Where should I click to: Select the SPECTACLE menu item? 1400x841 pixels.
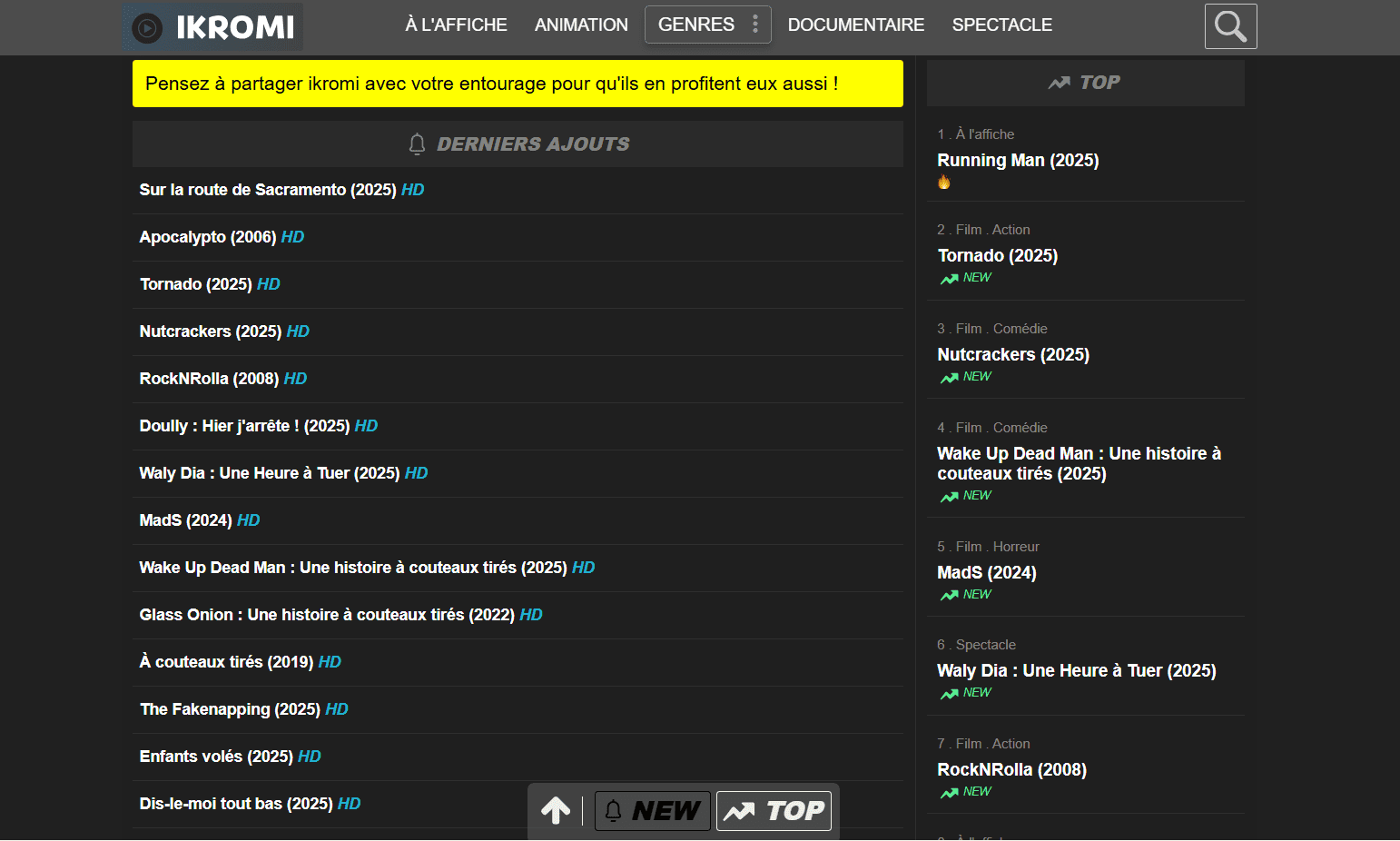[x=1001, y=25]
